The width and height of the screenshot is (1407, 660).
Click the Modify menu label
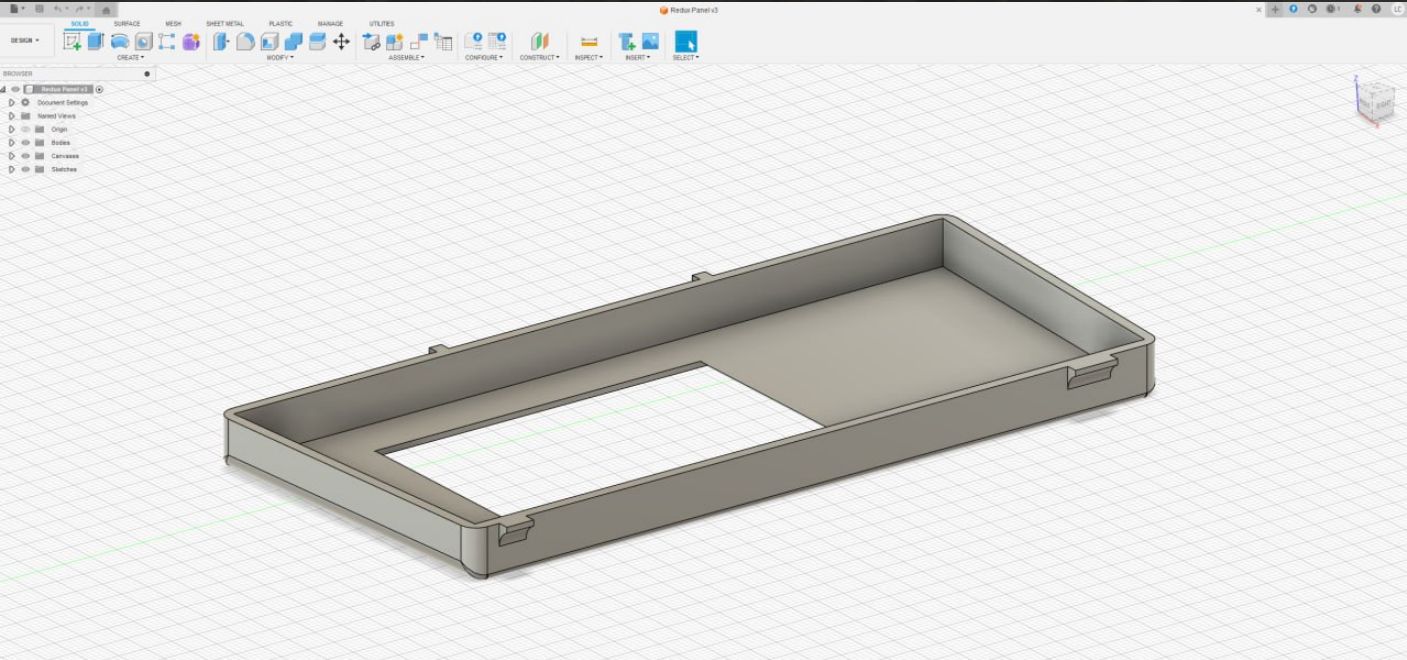pyautogui.click(x=279, y=58)
